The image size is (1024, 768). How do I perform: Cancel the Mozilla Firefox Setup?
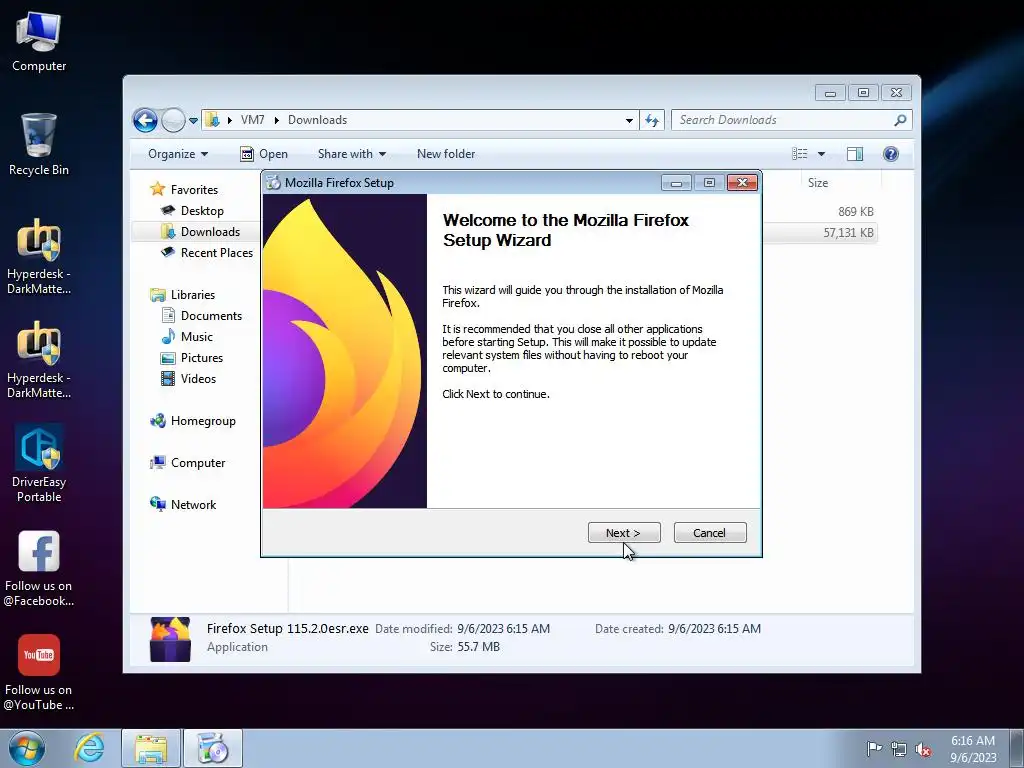[710, 533]
